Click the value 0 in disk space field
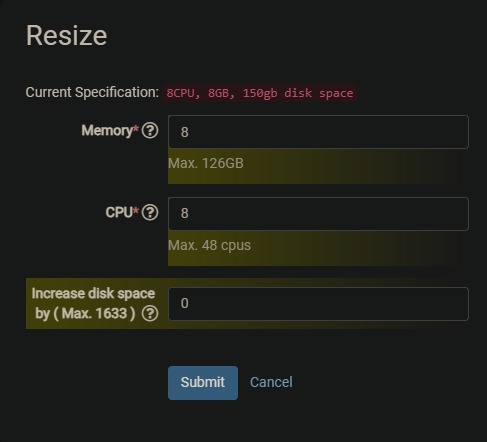This screenshot has height=442, width=487. 184,303
